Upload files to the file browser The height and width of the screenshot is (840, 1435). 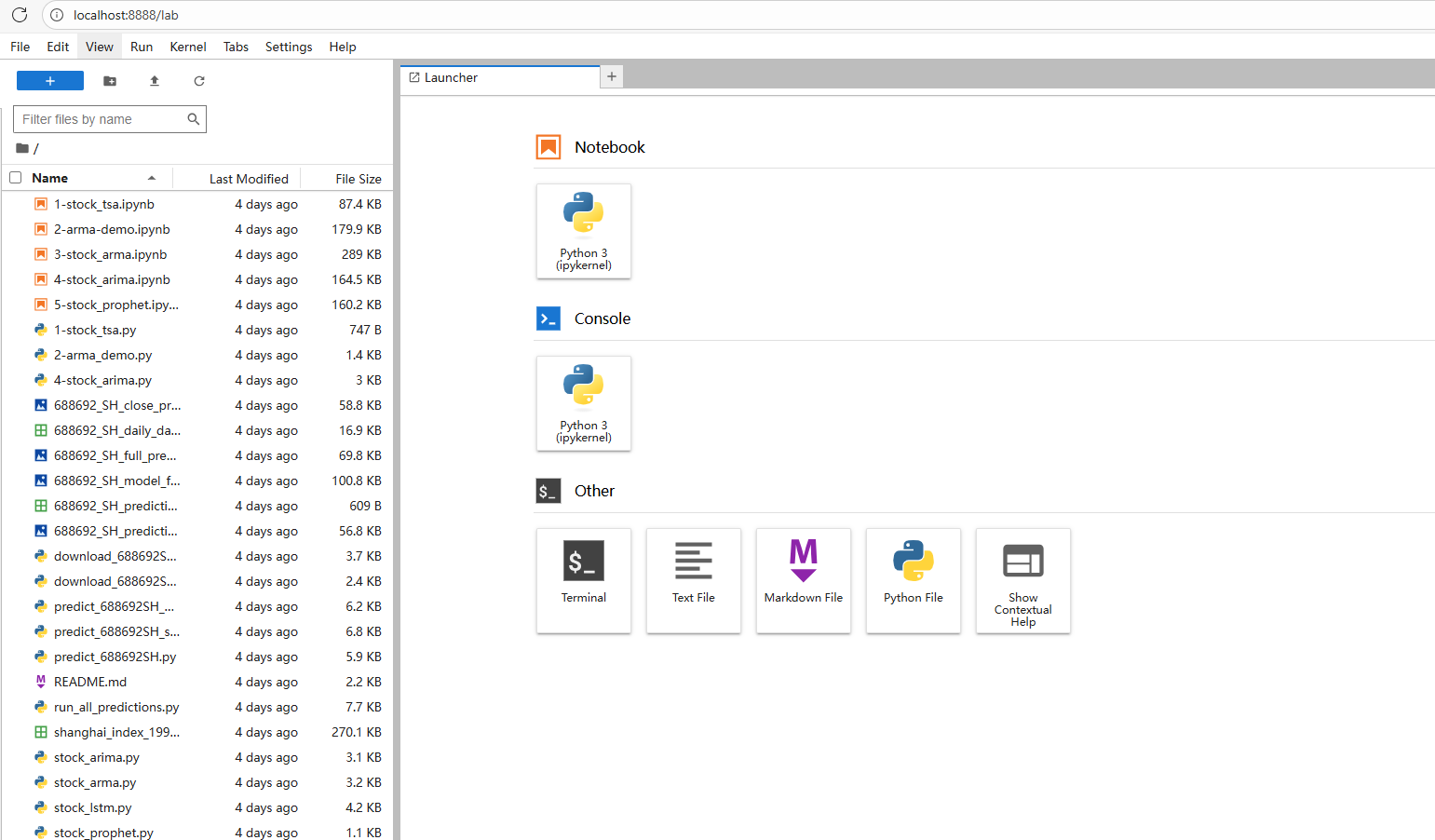point(155,81)
